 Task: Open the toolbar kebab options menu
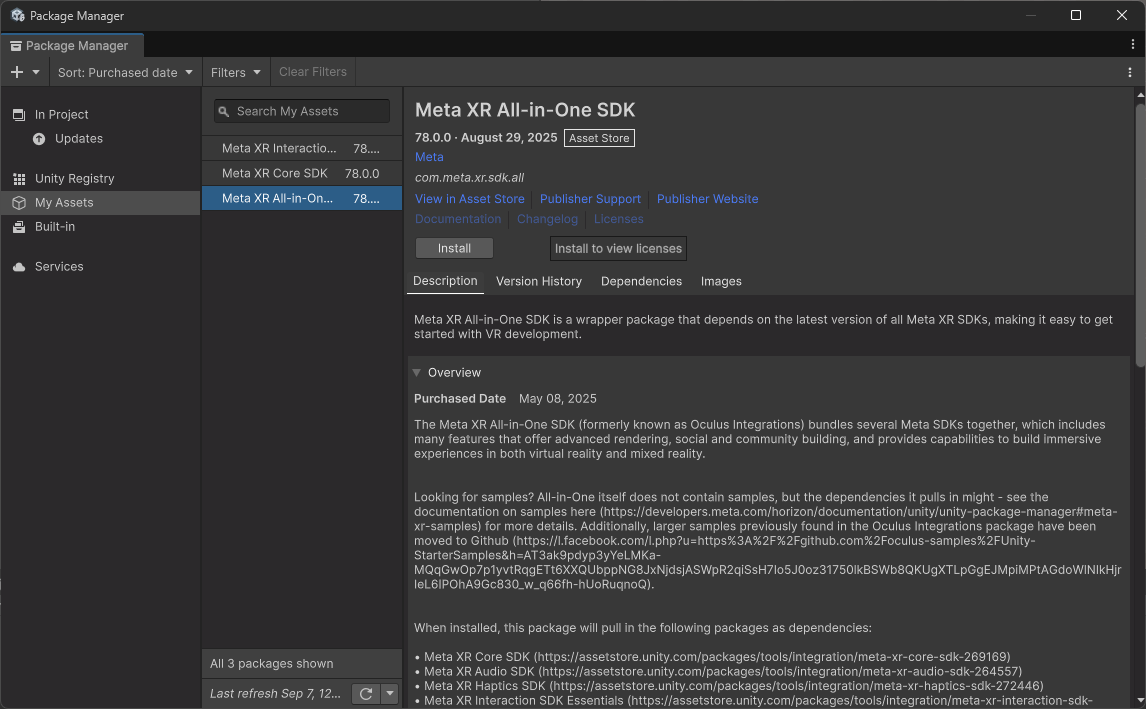click(x=1129, y=72)
